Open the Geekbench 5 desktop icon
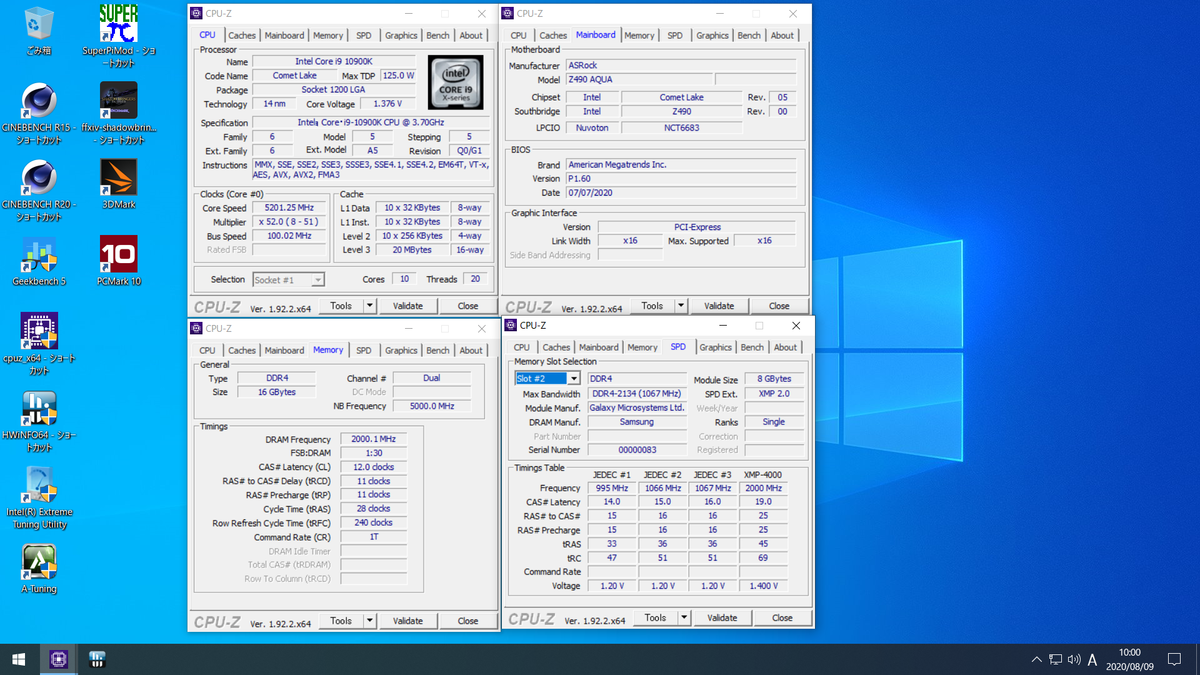1200x675 pixels. [38, 260]
